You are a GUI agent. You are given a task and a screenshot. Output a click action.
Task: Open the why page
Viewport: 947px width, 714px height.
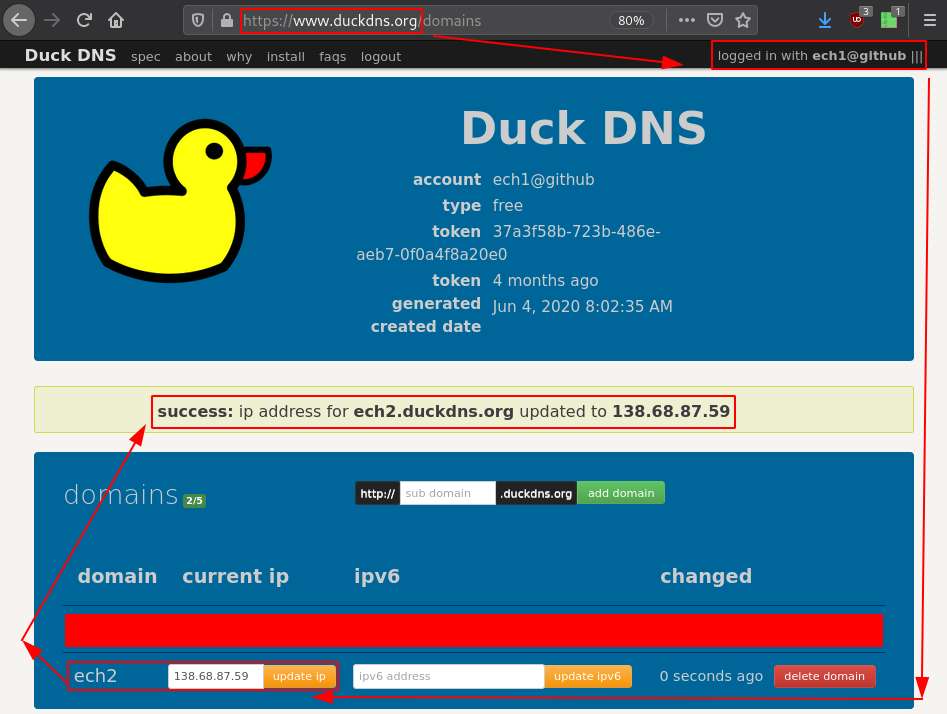tap(239, 57)
